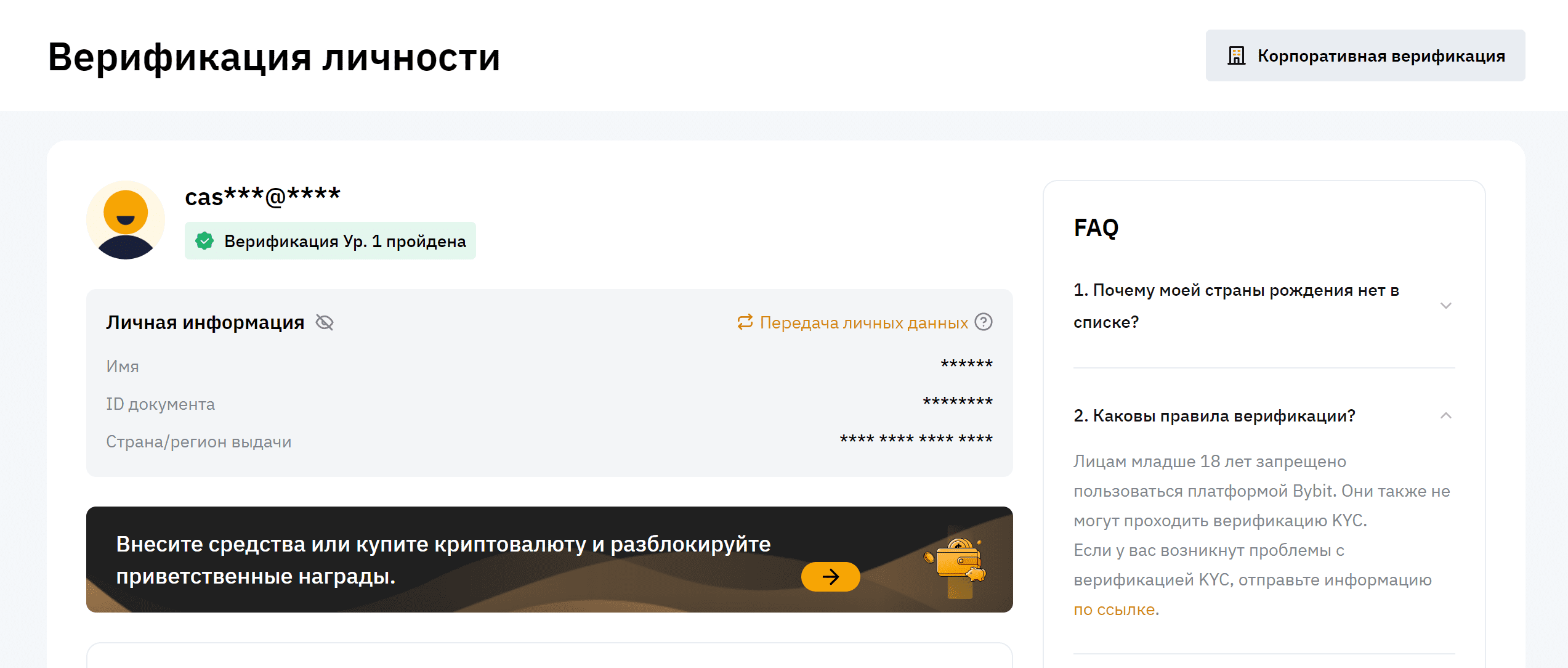Click the wallet illustration in banner
Image resolution: width=1568 pixels, height=668 pixels.
click(x=956, y=561)
